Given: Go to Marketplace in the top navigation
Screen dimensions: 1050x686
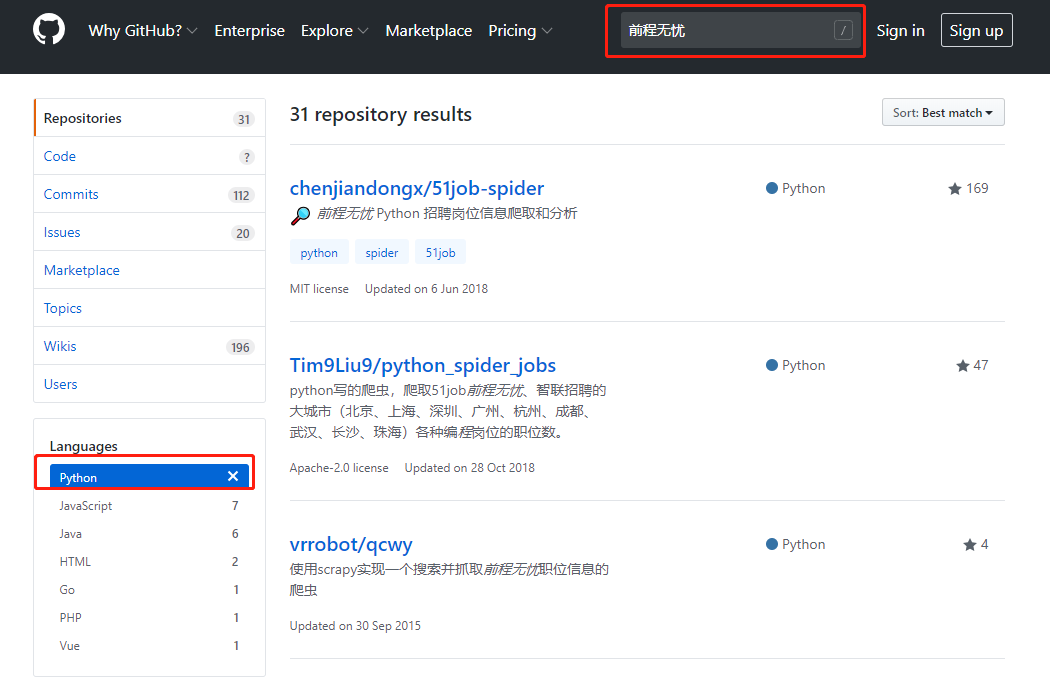Looking at the screenshot, I should (x=429, y=31).
